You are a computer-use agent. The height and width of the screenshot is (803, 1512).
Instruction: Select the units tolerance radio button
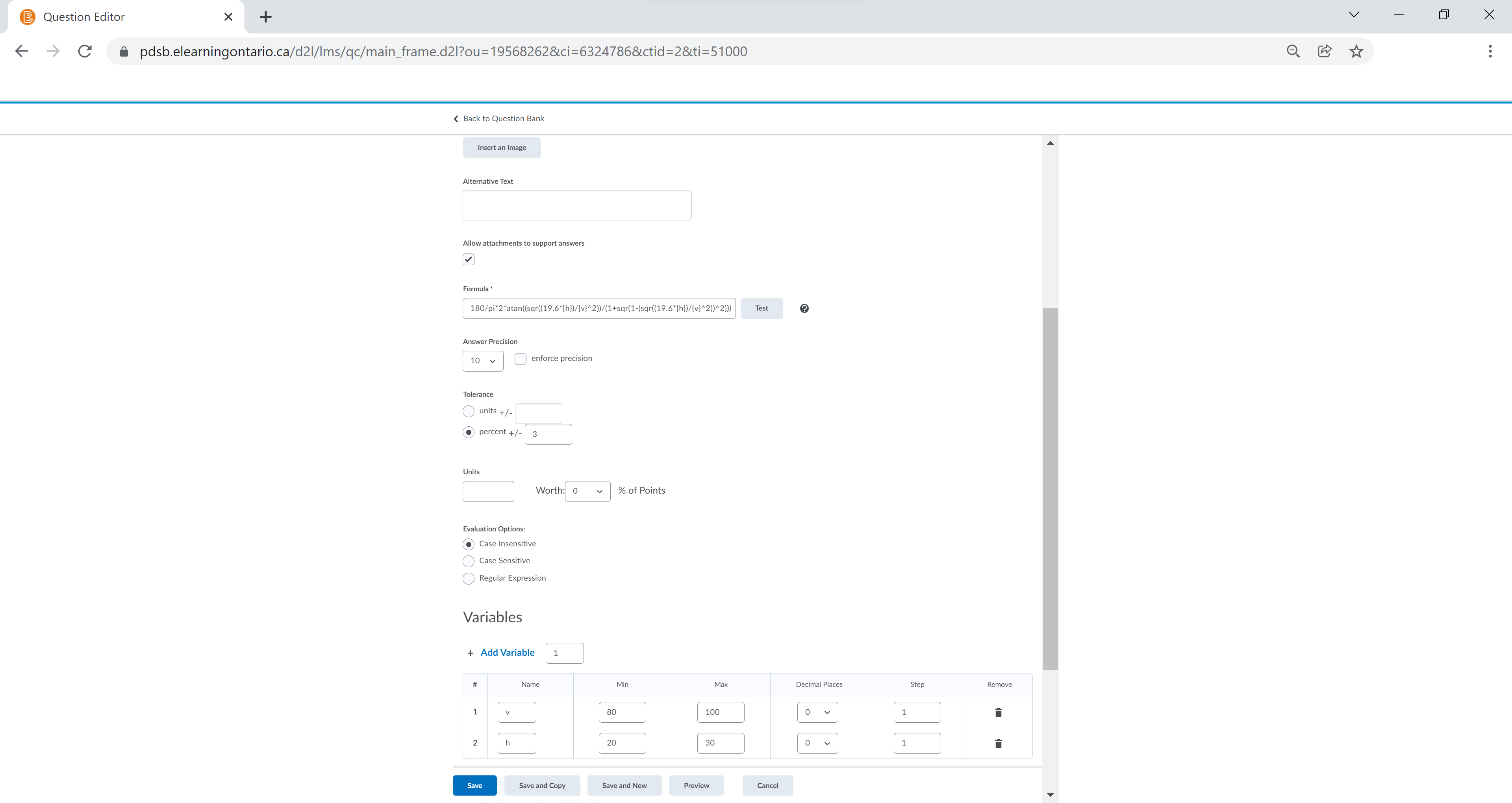pos(469,411)
